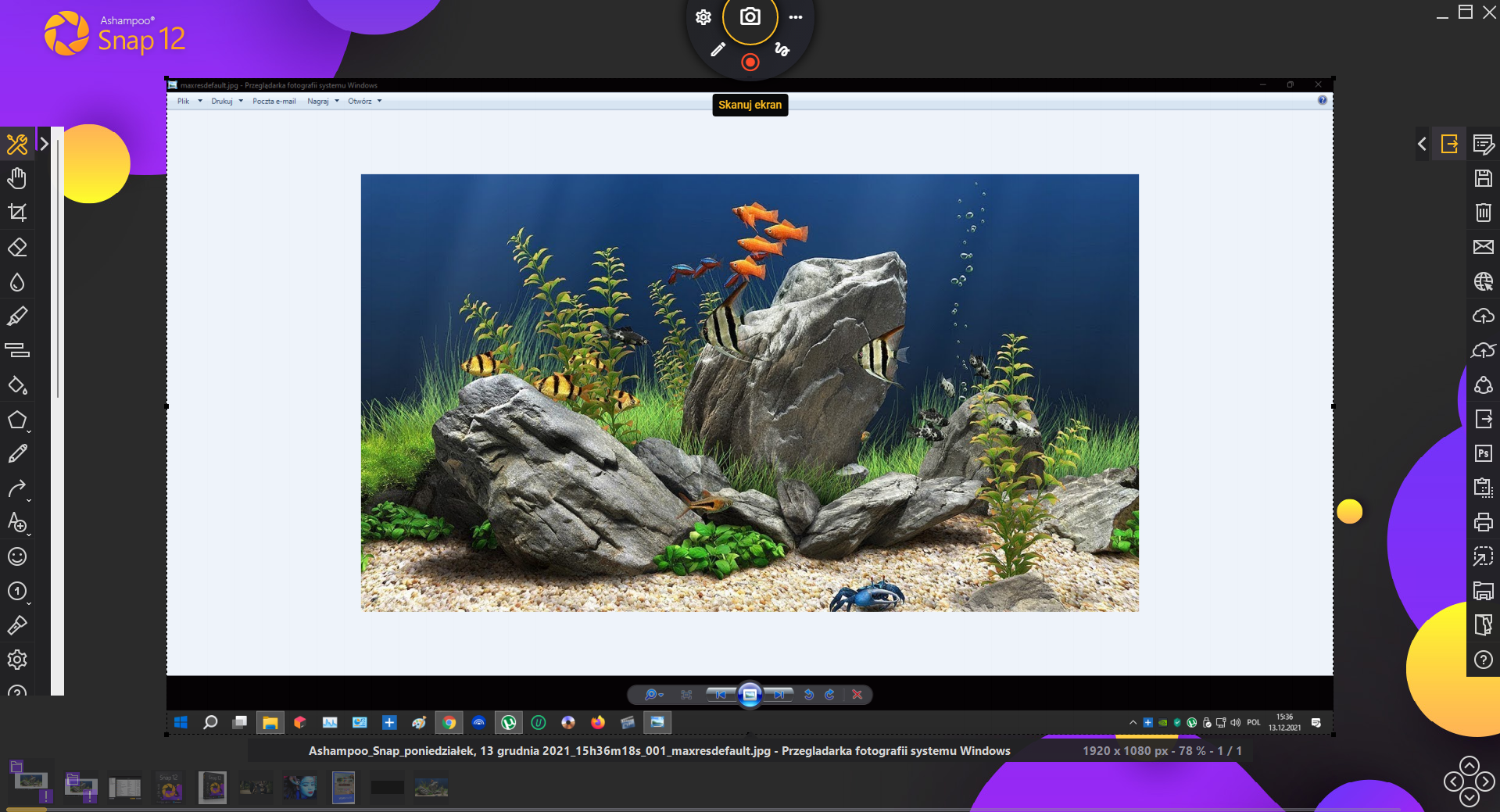The image size is (1500, 812).
Task: Click 'Drukuj' menu in captured photo viewer
Action: click(222, 102)
